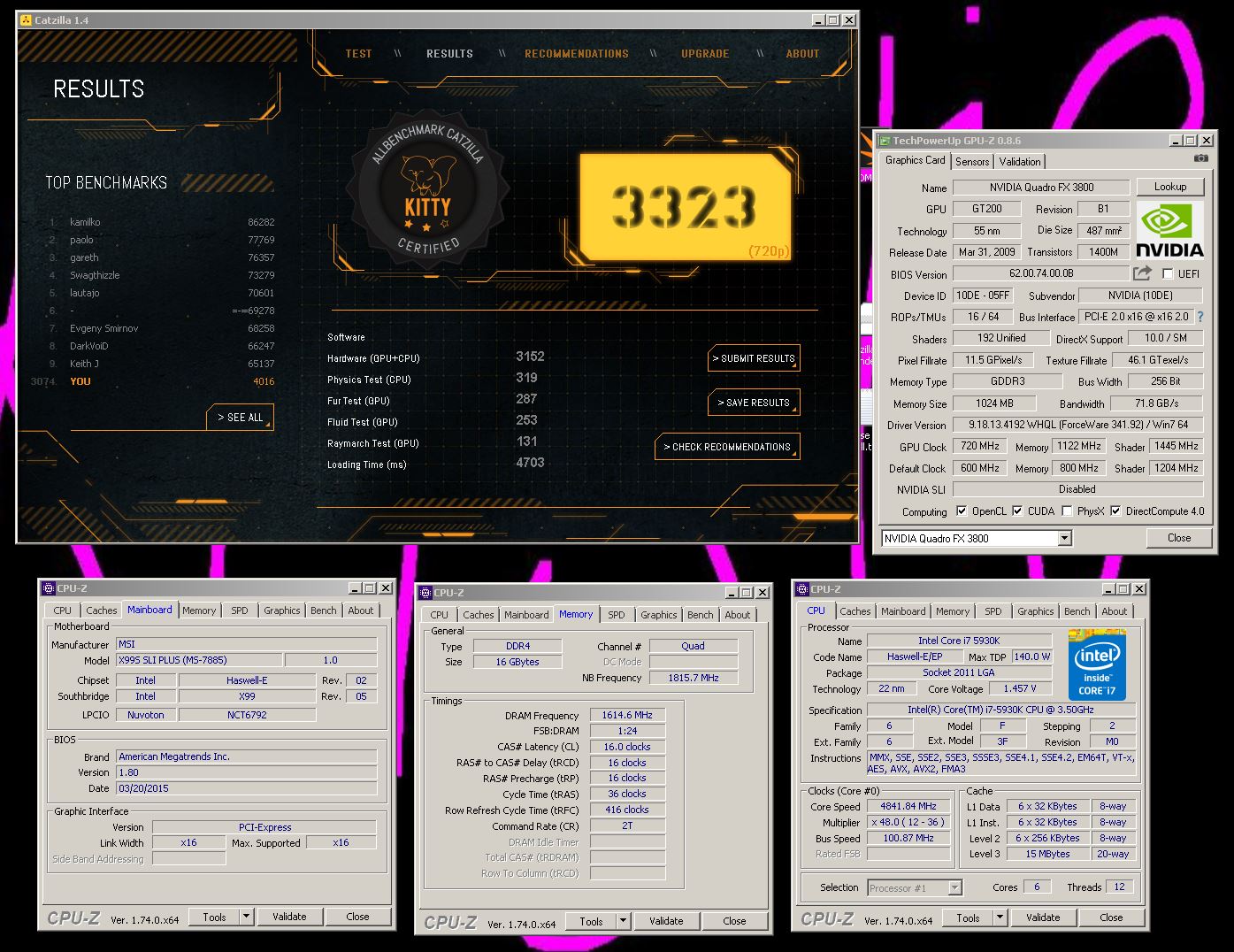Image resolution: width=1234 pixels, height=952 pixels.
Task: Open SPD tab in CPU-Z Mainboard window
Action: coord(239,610)
